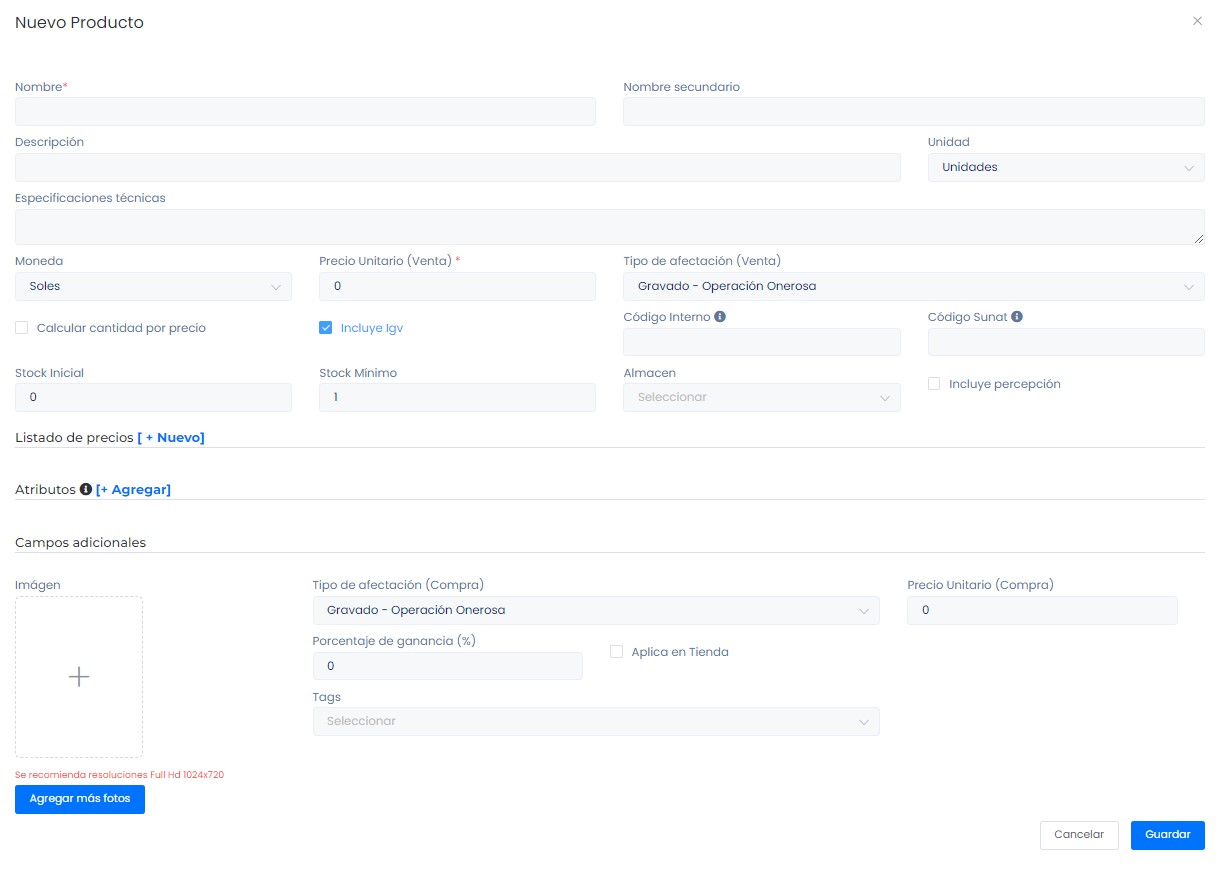Screen dimensions: 1220x871
Task: Click the [+ Nuevo] price list link
Action: (x=171, y=437)
